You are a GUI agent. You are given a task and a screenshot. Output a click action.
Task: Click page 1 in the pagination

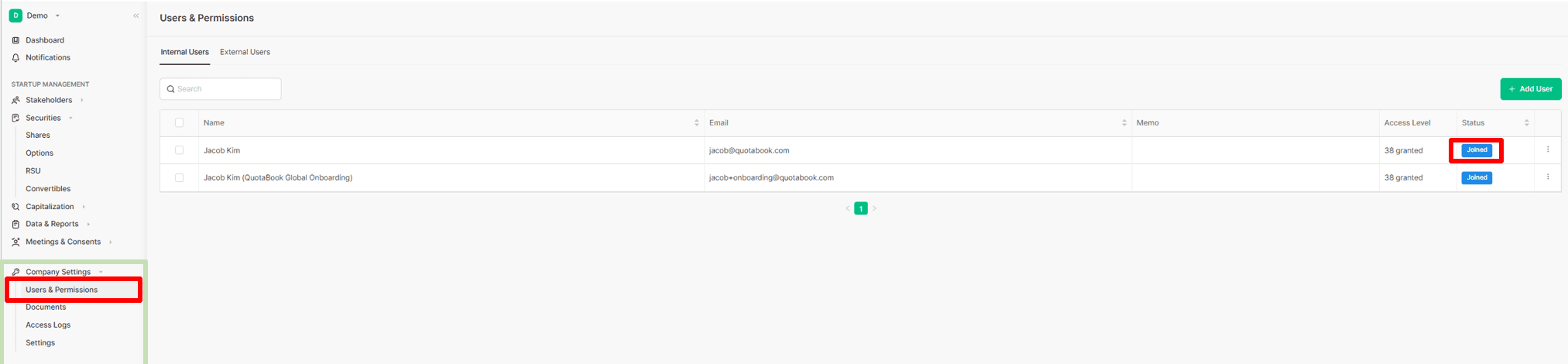861,208
